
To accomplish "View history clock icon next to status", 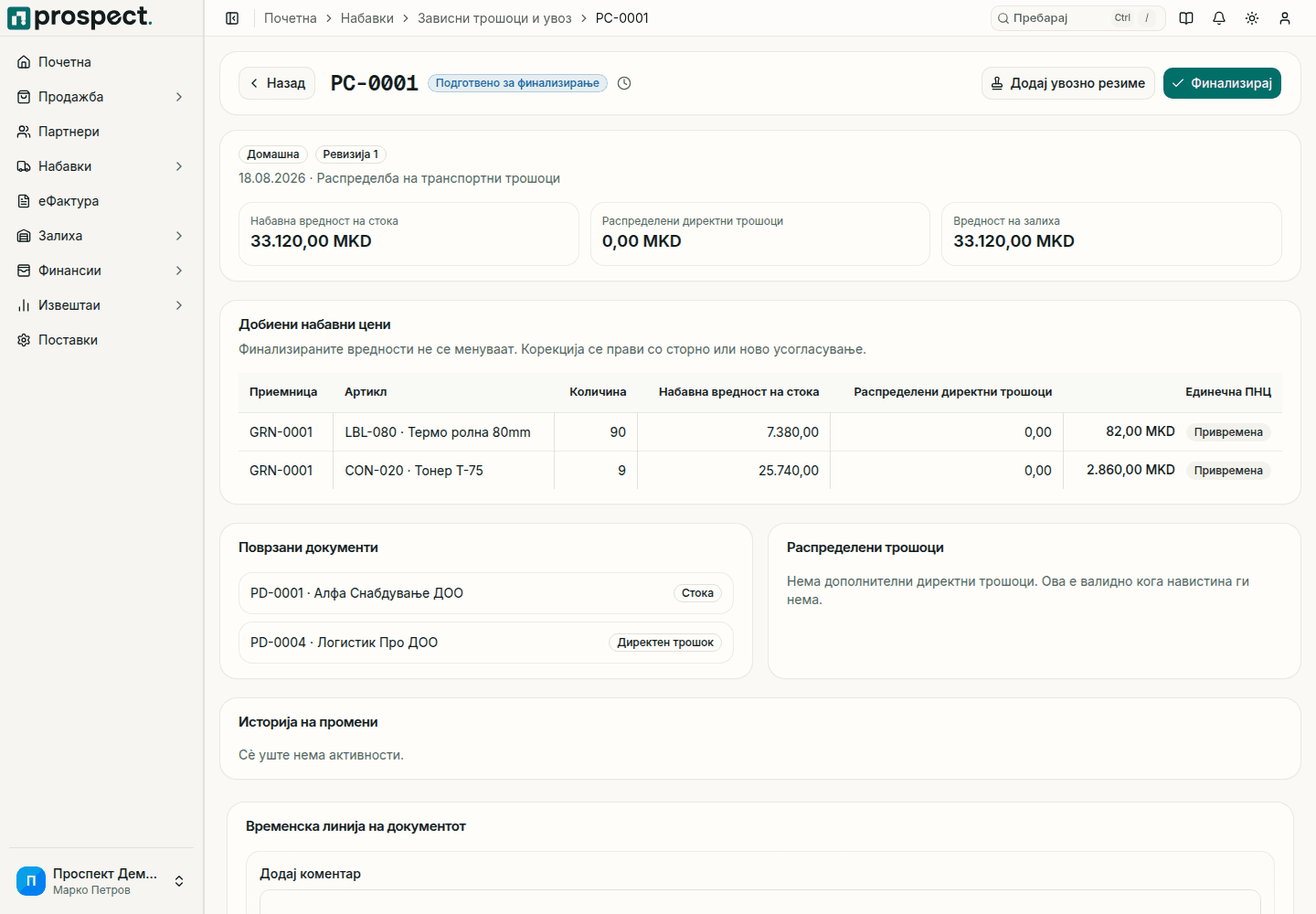I will 624,83.
